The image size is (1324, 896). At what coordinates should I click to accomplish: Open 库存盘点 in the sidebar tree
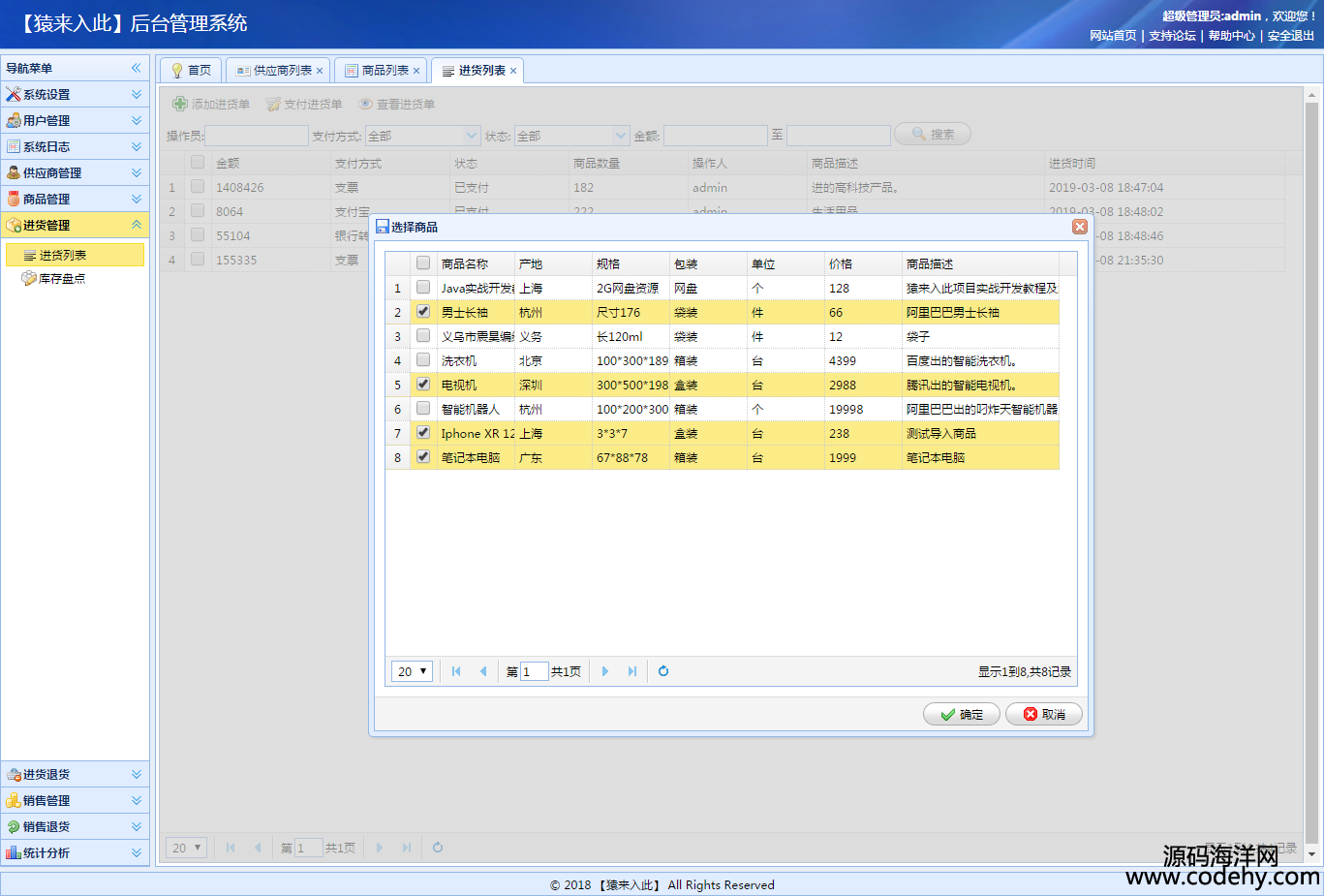point(62,279)
